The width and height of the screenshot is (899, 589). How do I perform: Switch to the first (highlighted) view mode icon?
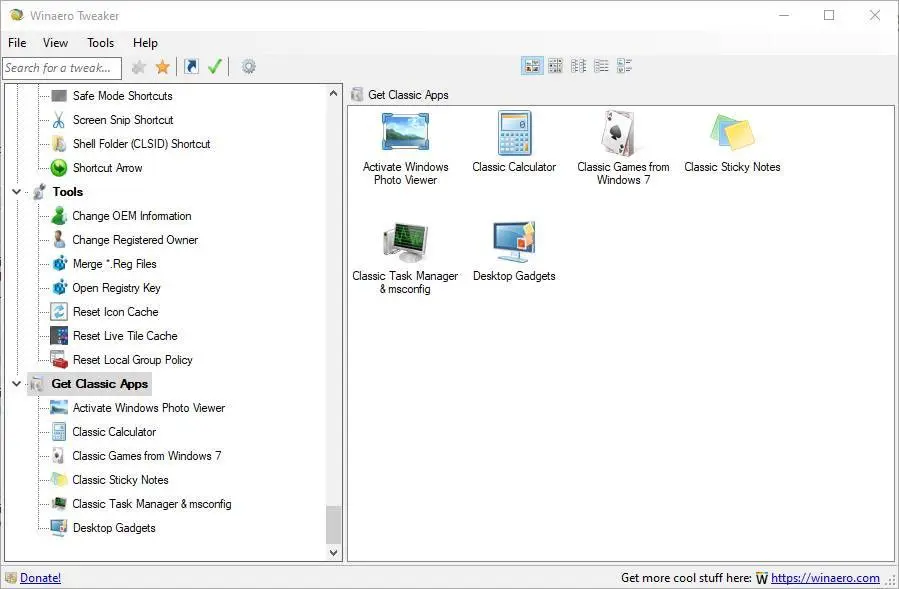532,66
